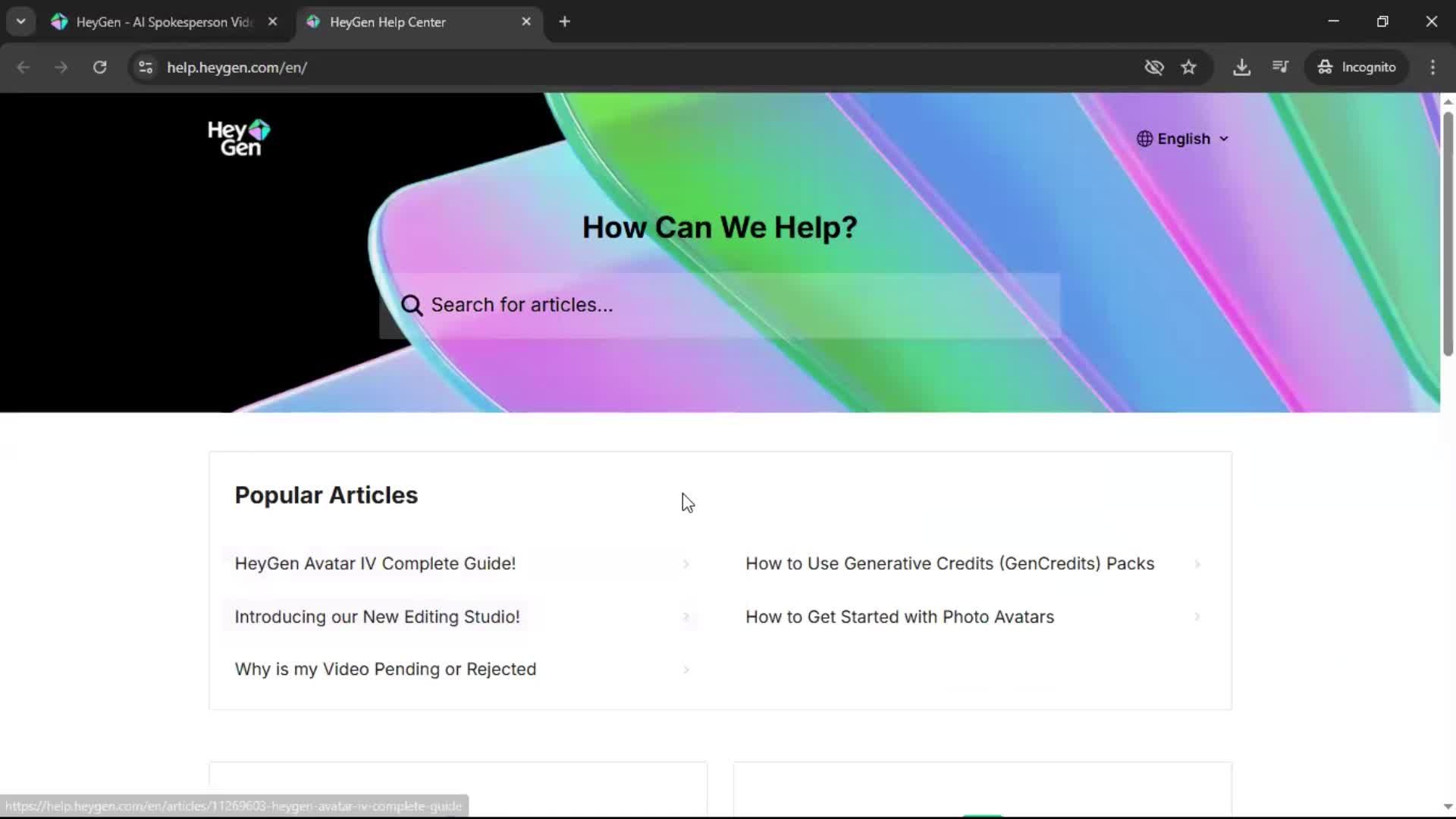Image resolution: width=1456 pixels, height=819 pixels.
Task: Click the magnifier search icon
Action: (x=412, y=305)
